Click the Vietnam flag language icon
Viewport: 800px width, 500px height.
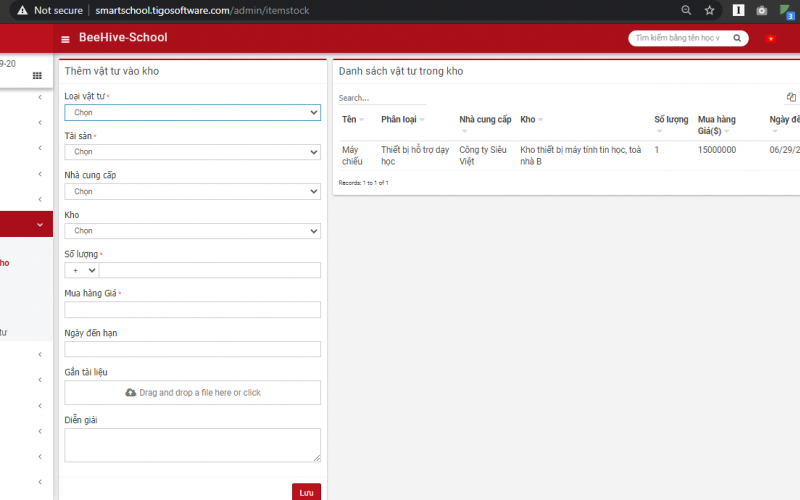tap(770, 39)
